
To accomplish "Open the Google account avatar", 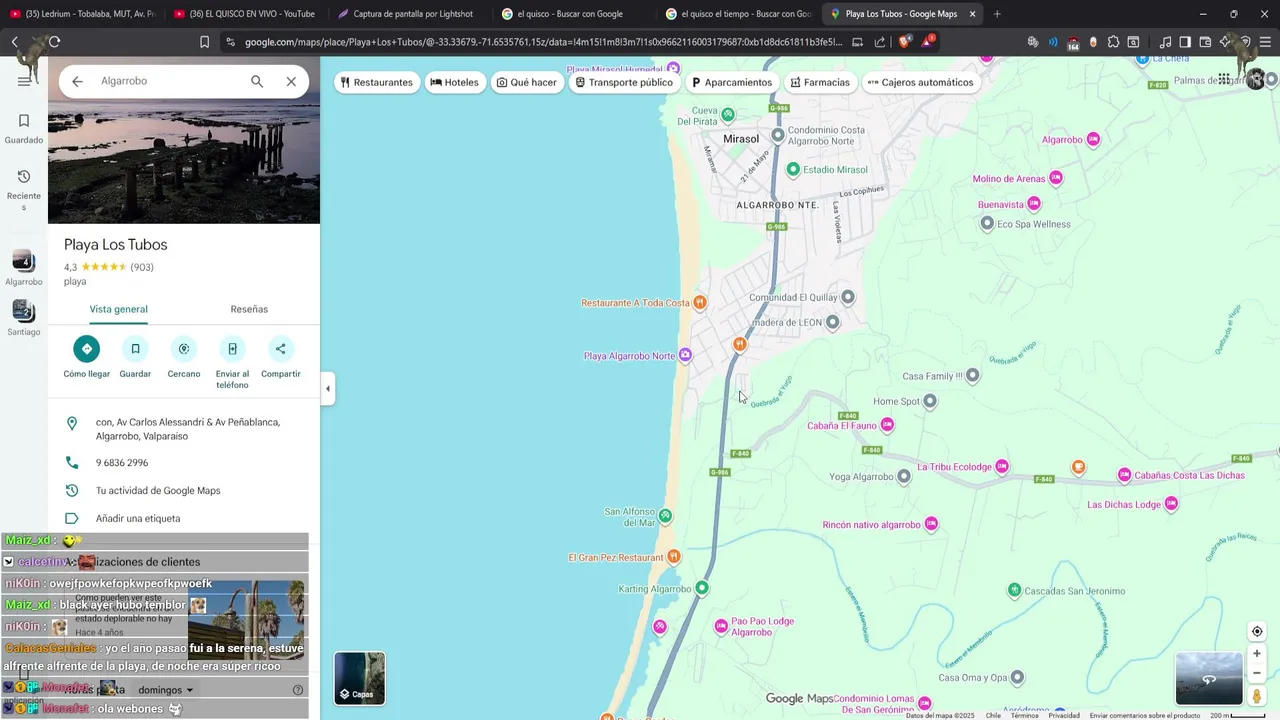I will (1256, 80).
